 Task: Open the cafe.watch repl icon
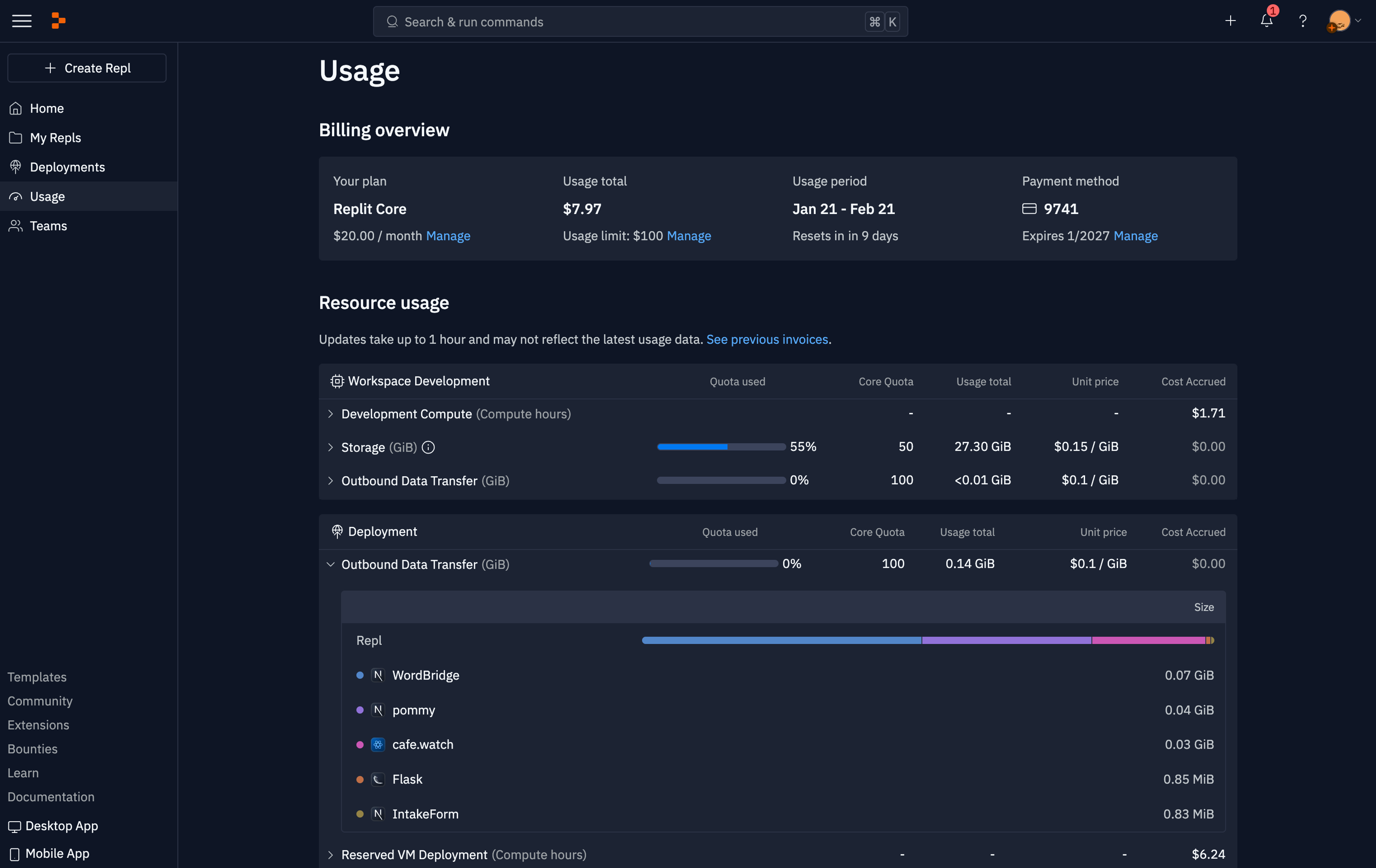(378, 745)
